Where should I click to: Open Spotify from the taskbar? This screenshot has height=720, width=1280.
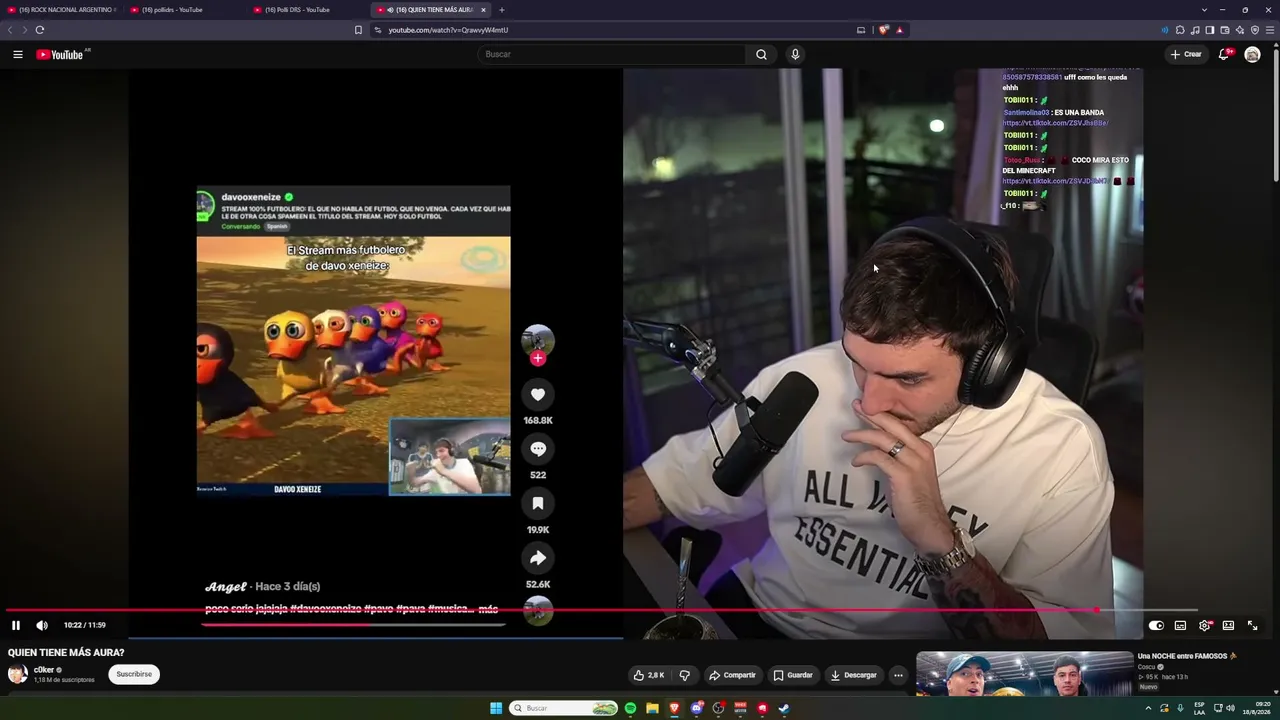tap(630, 708)
